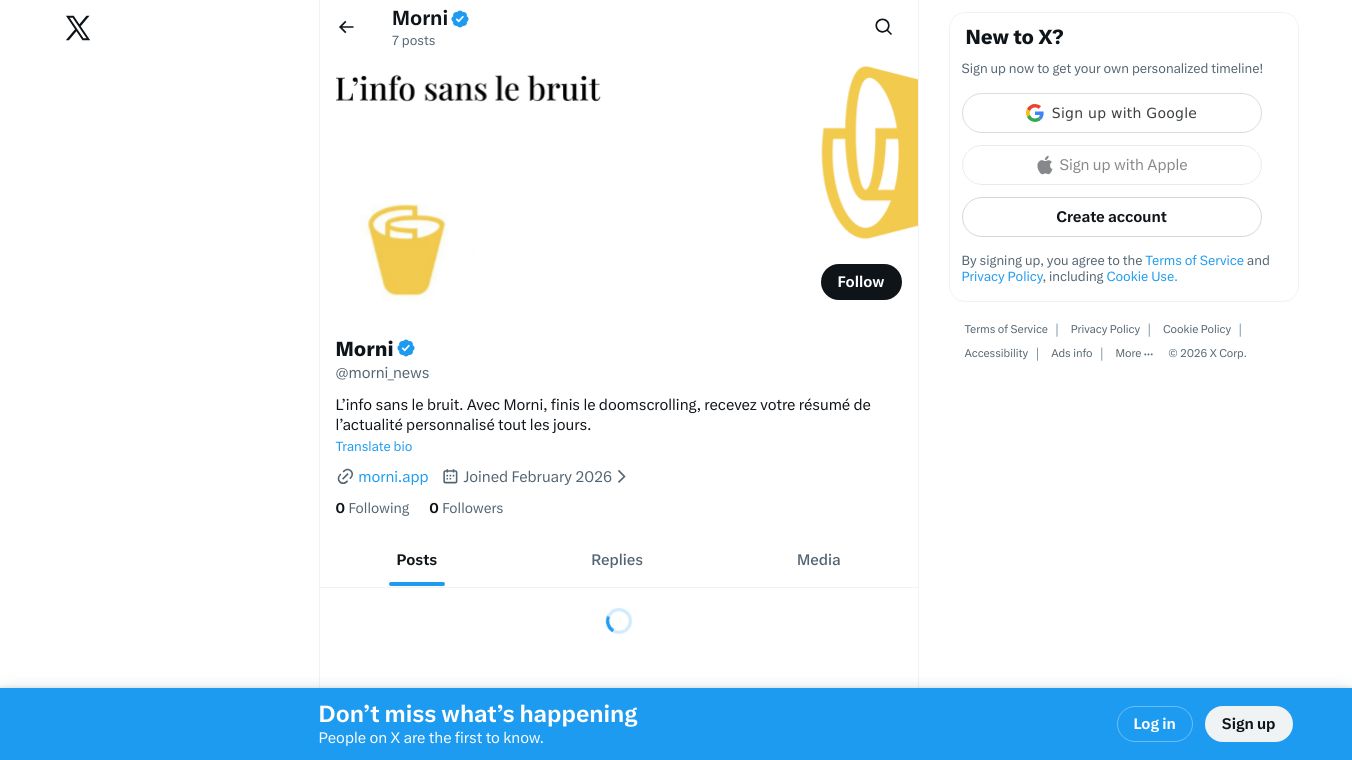Screen dimensions: 1352x760
Task: Sign up with Apple button
Action: [x=1111, y=165]
